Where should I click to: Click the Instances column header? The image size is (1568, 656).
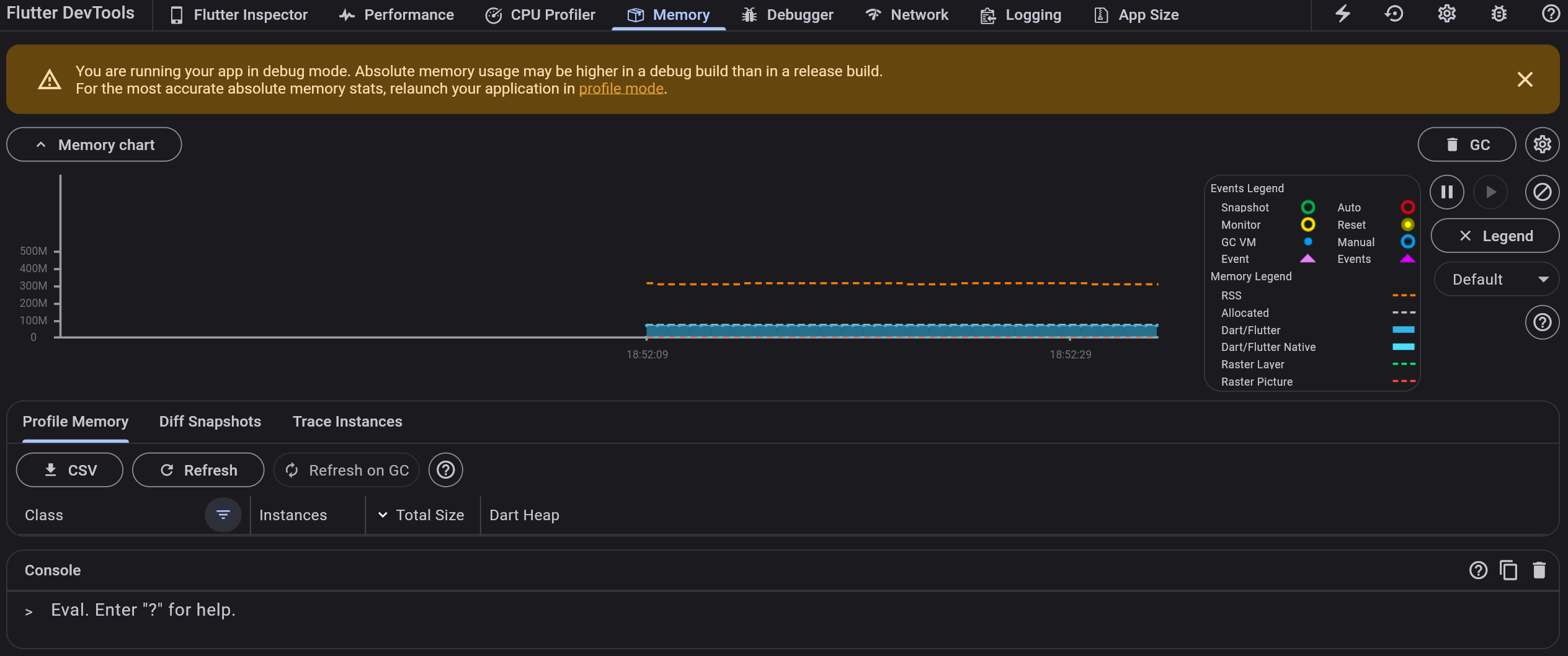tap(293, 515)
